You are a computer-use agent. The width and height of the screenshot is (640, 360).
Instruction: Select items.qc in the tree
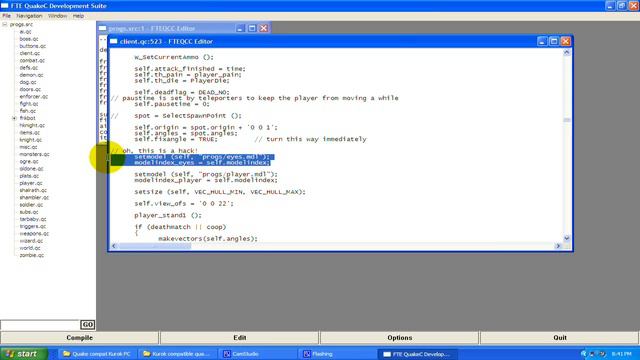point(30,133)
